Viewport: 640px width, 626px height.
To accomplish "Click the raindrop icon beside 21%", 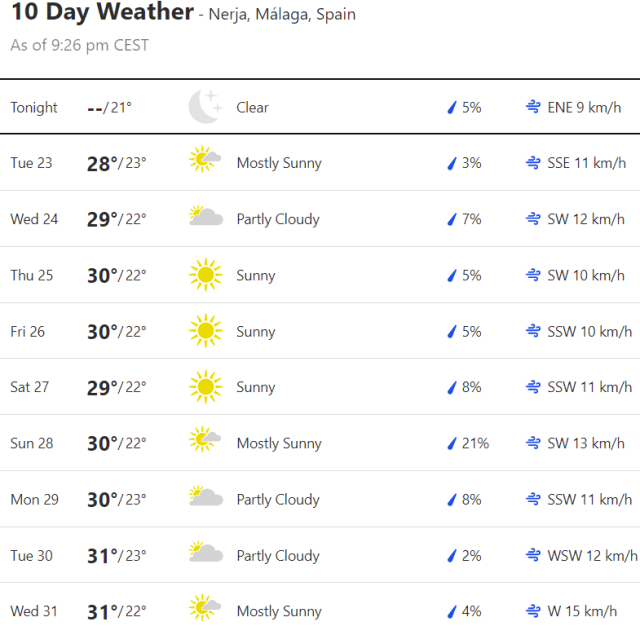I will click(x=452, y=443).
